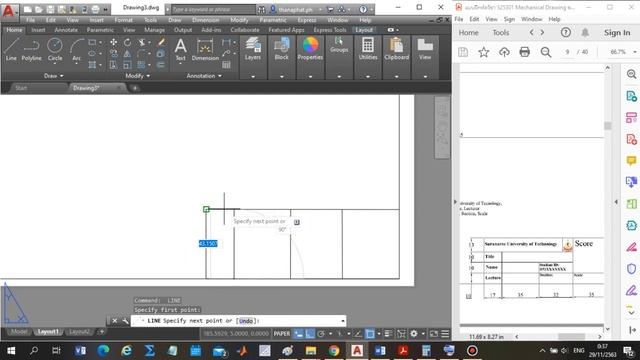Click the Workspace Switching gear icon
The height and width of the screenshot is (360, 640).
[414, 334]
